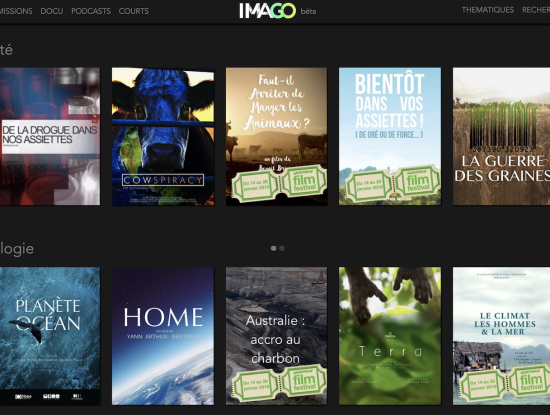550x415 pixels.
Task: Go to the COURTS section
Action: coord(134,11)
